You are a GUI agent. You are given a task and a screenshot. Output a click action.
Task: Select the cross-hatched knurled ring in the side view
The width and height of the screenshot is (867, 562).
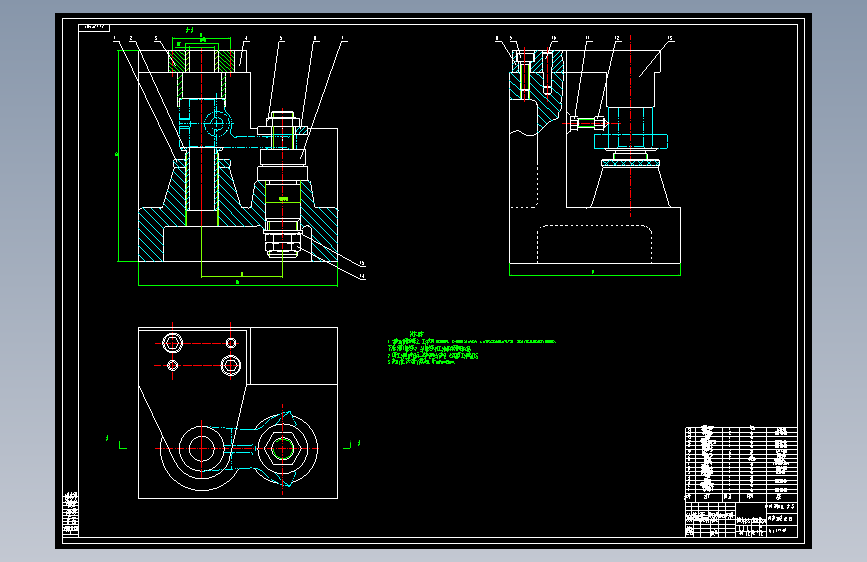(x=630, y=163)
